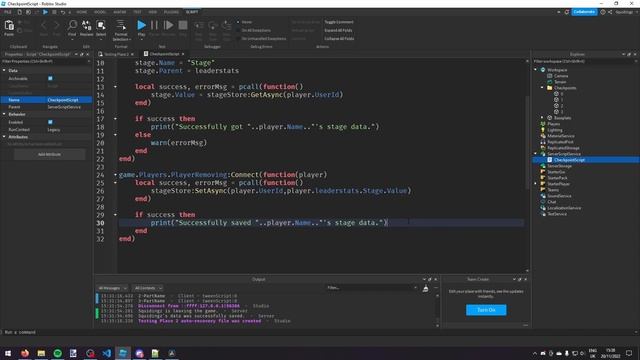Toggle the Archivable checkbox
This screenshot has height=360, width=640.
(x=50, y=78)
